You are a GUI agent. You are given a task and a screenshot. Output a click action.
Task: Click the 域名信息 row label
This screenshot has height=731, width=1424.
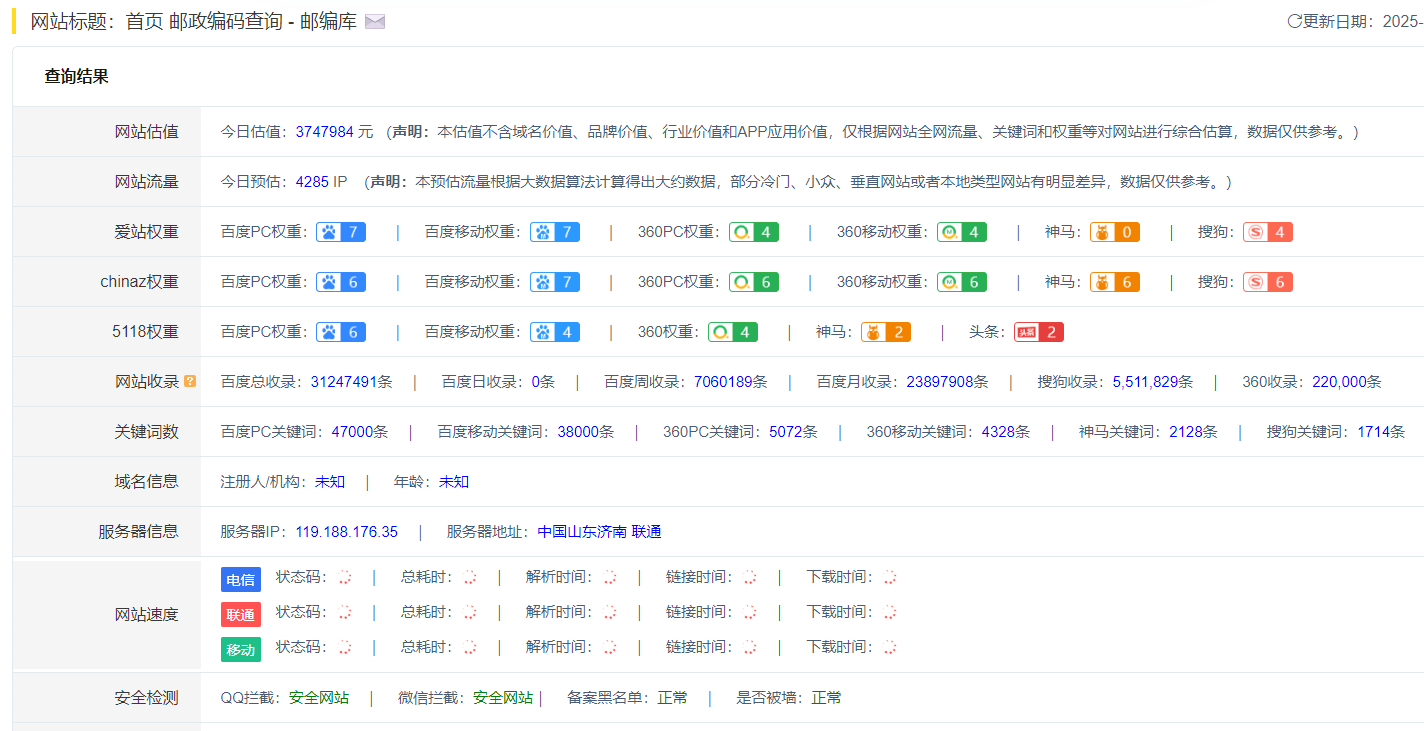click(147, 481)
